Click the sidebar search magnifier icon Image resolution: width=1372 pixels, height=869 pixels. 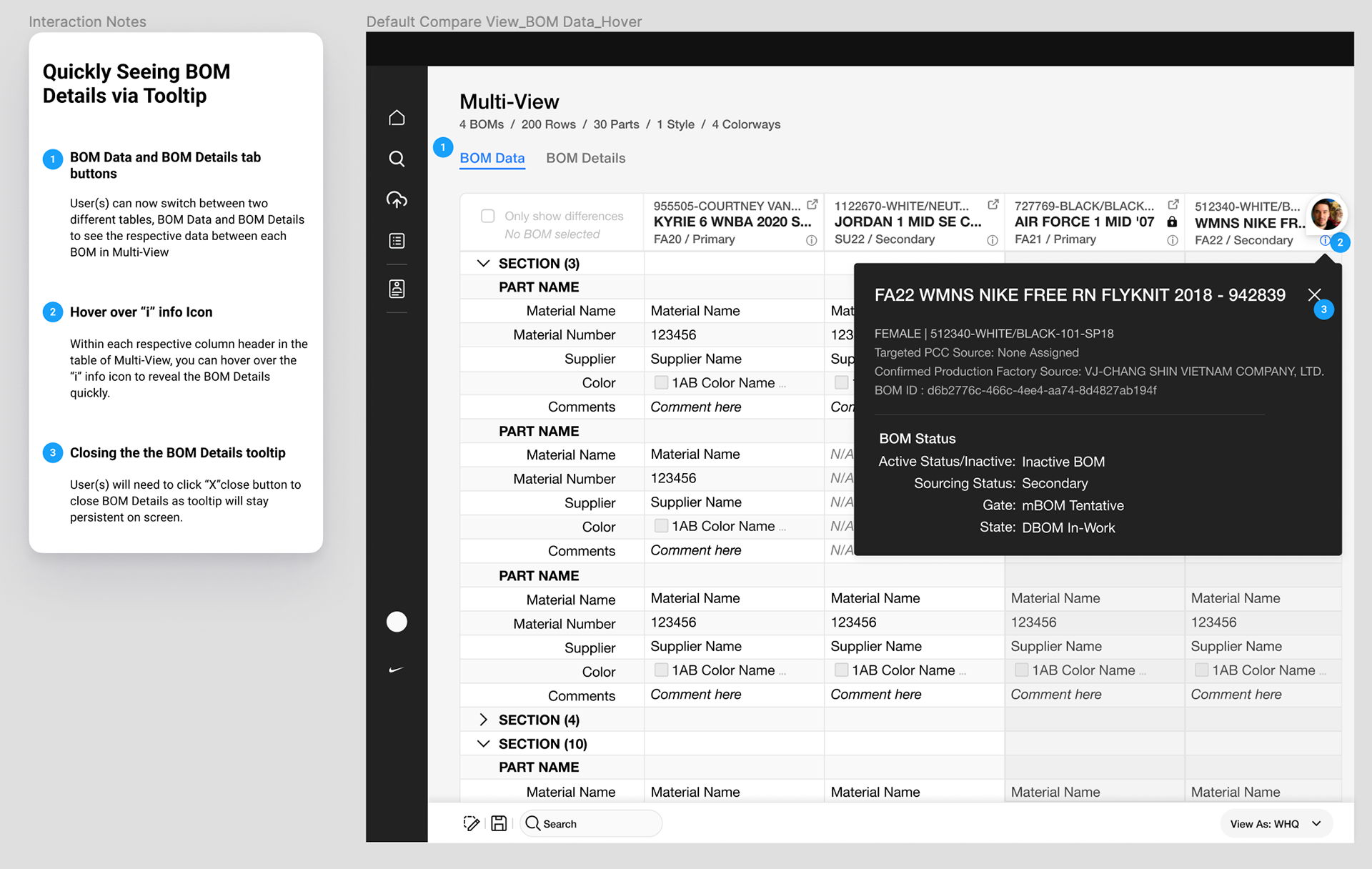coord(397,159)
